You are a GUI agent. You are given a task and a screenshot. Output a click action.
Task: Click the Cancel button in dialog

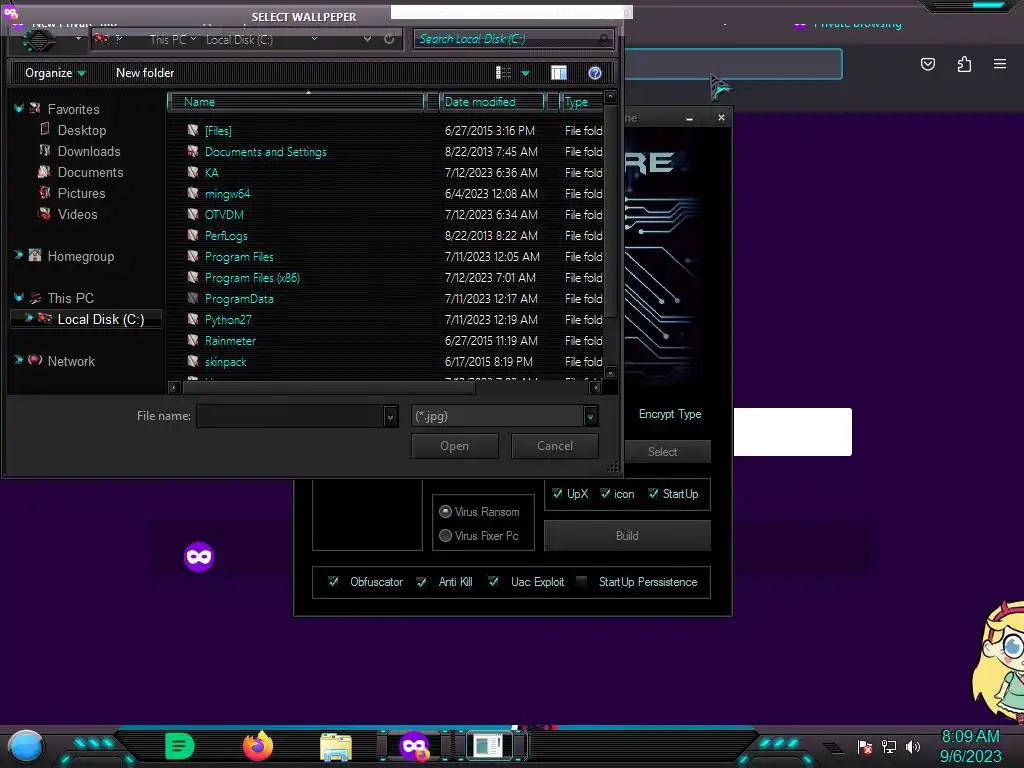554,446
